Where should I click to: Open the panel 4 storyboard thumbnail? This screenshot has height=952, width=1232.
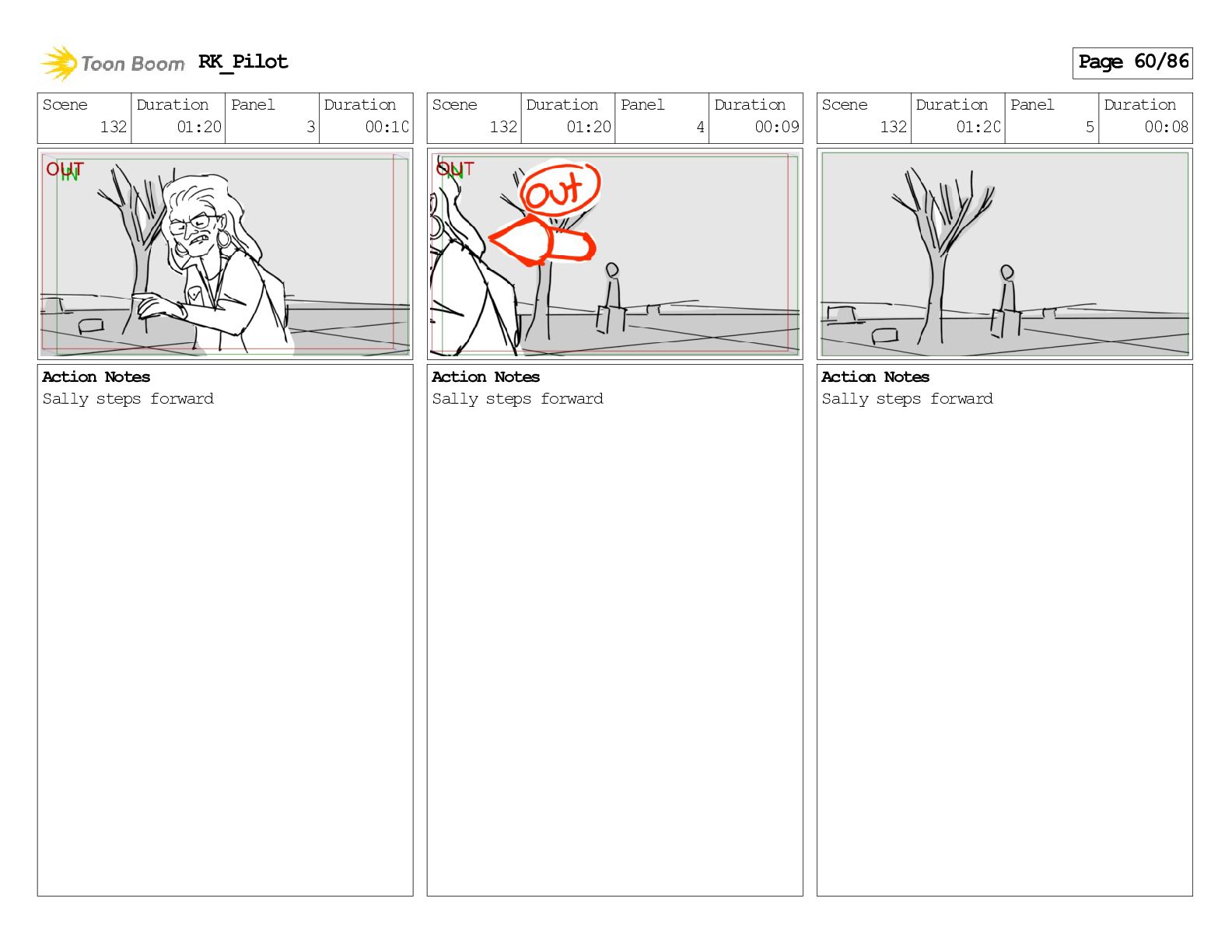(x=614, y=254)
